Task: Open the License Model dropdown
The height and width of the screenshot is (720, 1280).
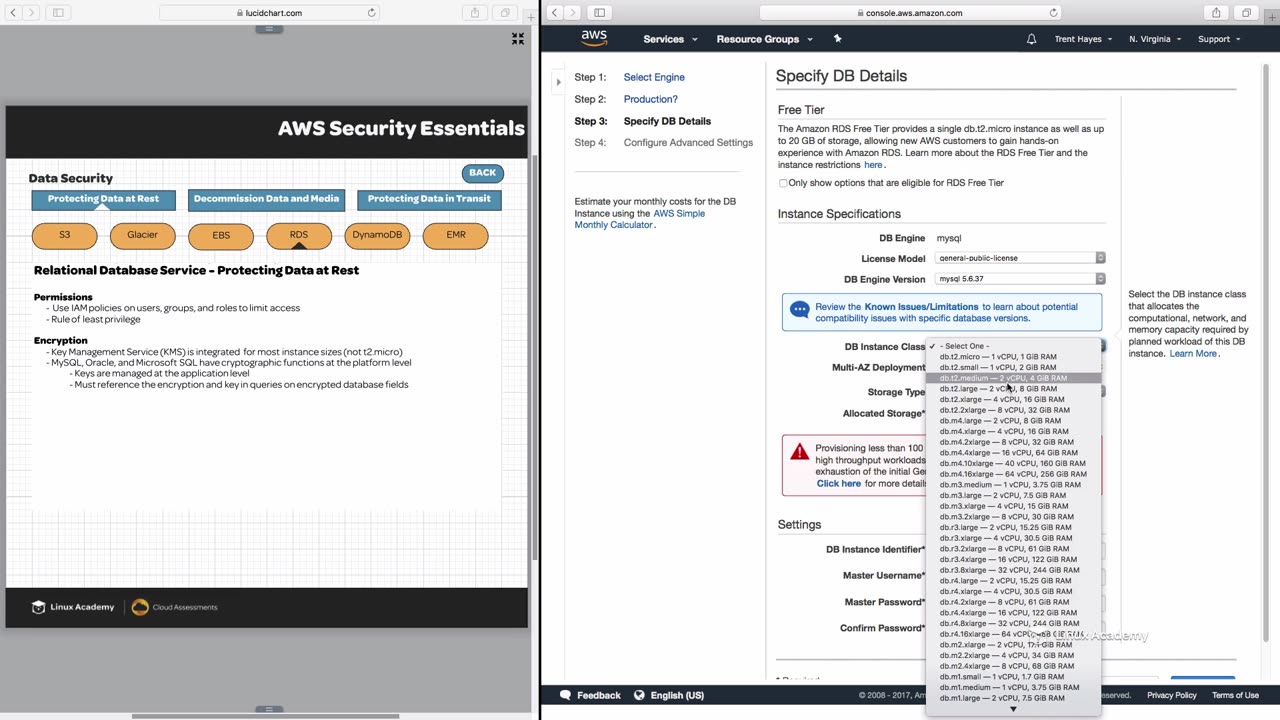Action: coord(1020,258)
